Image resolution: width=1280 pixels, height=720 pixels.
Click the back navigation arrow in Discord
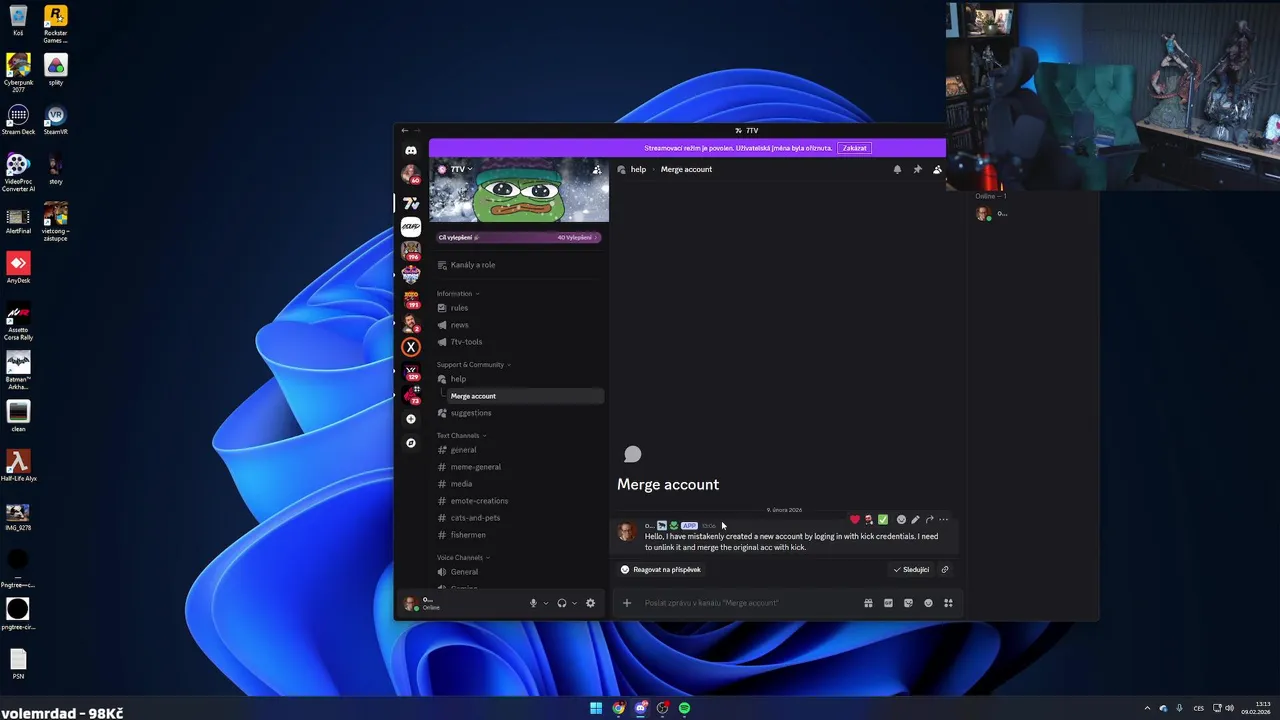tap(404, 130)
